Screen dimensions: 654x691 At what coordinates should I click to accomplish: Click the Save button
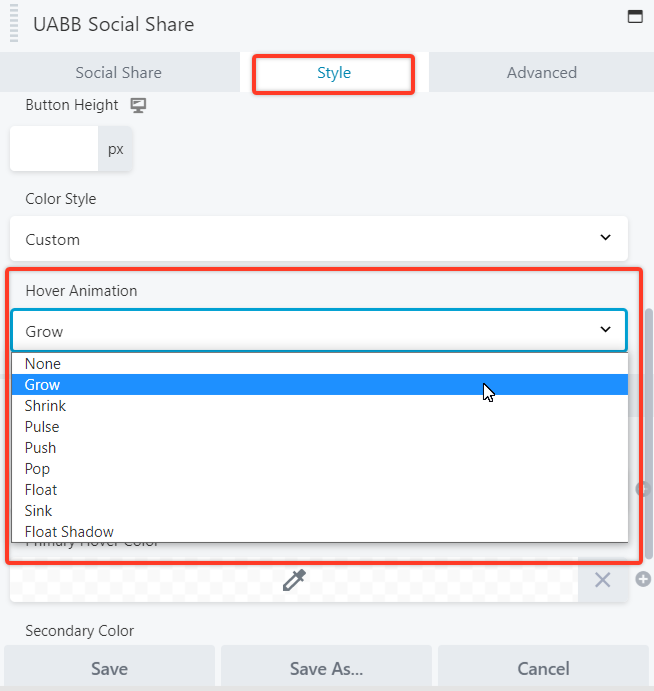tap(109, 668)
